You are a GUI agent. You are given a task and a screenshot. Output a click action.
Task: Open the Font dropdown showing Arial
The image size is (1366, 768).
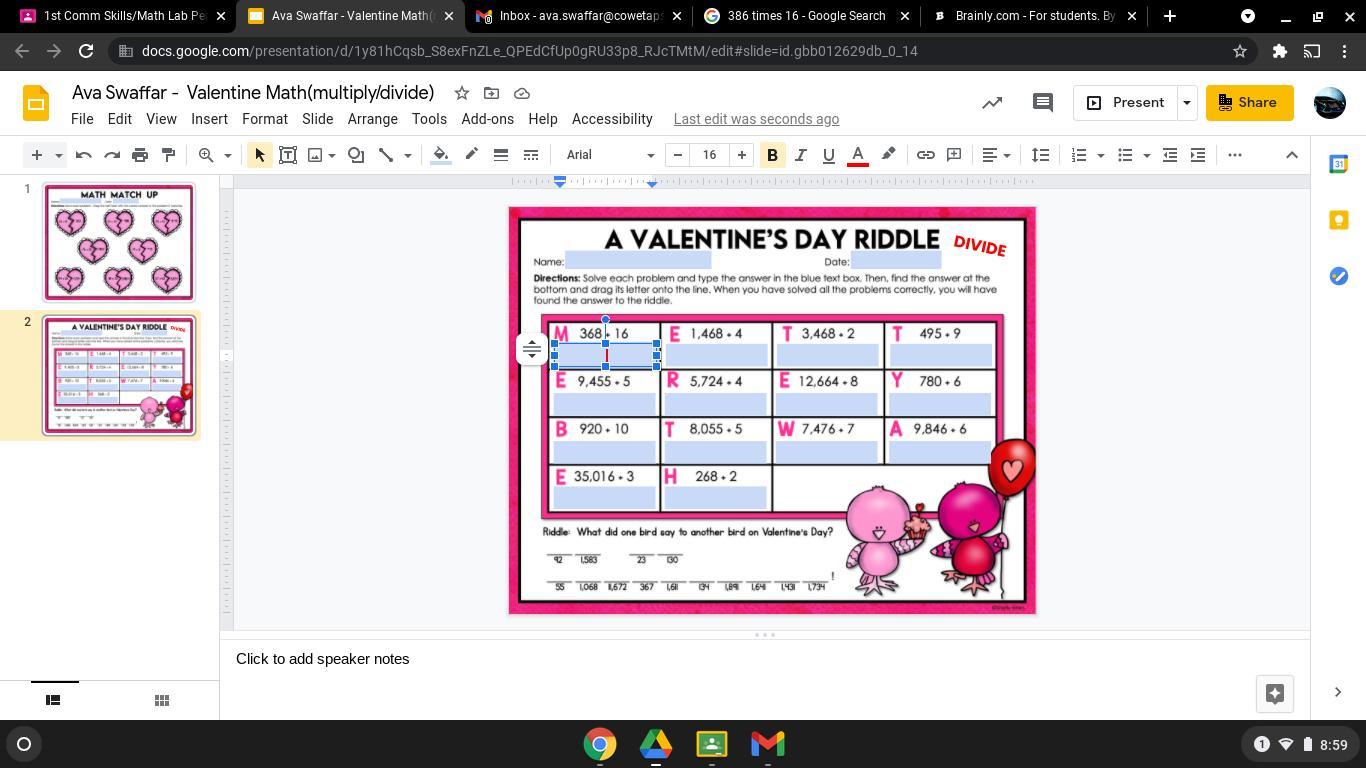609,155
